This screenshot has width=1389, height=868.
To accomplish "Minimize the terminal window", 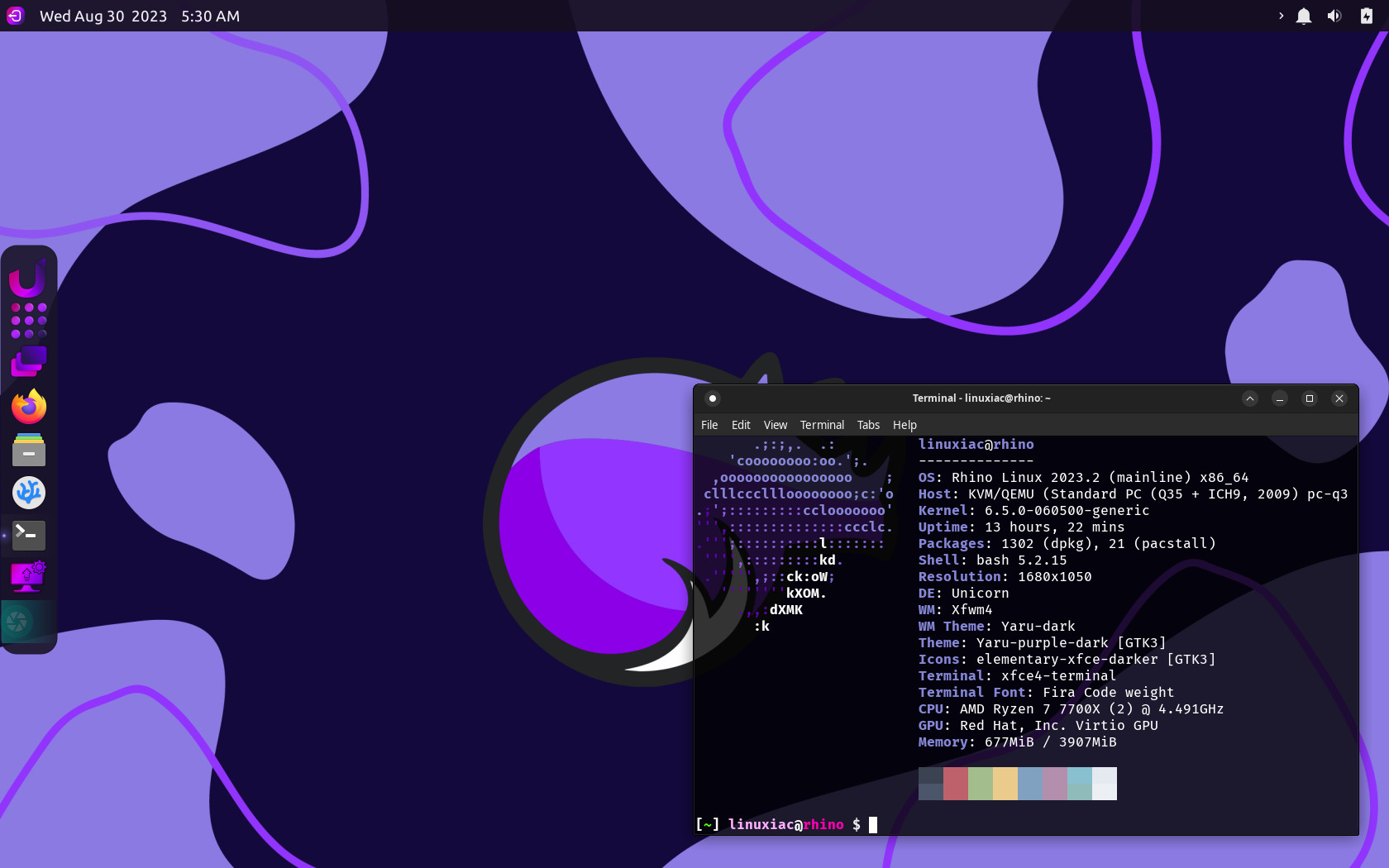I will 1280,398.
